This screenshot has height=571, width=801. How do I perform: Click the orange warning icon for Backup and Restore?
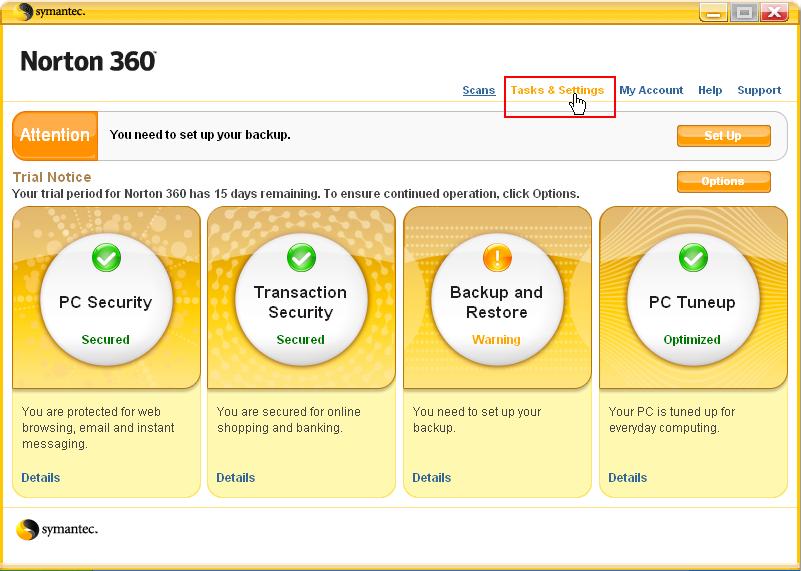(497, 258)
